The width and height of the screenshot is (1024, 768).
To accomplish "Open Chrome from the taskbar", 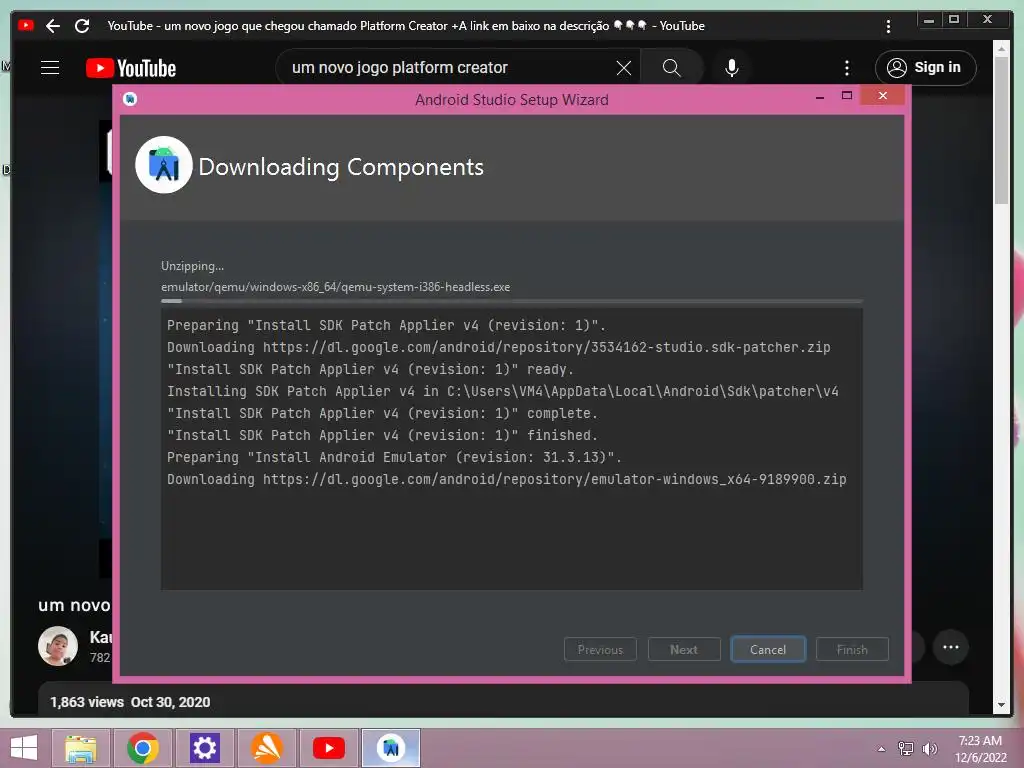I will 143,748.
